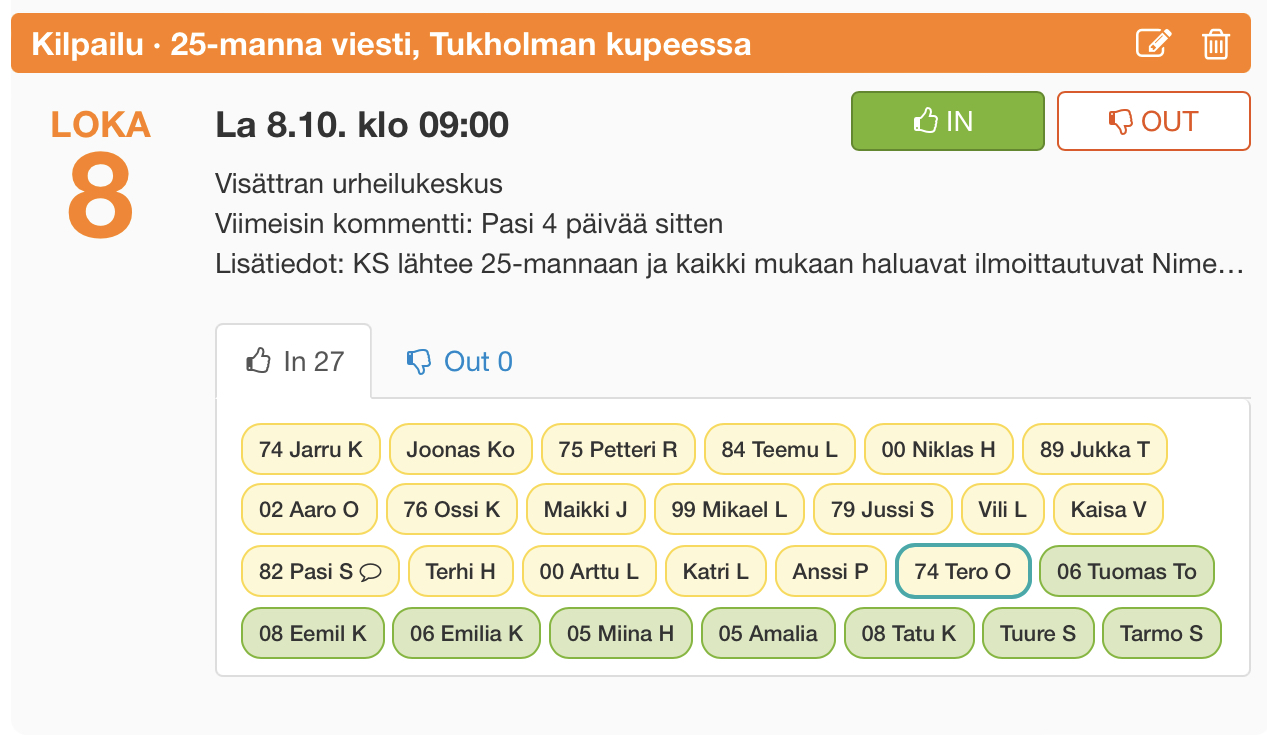Open participant chip 99 Mikael L
The image size is (1267, 747).
point(730,510)
